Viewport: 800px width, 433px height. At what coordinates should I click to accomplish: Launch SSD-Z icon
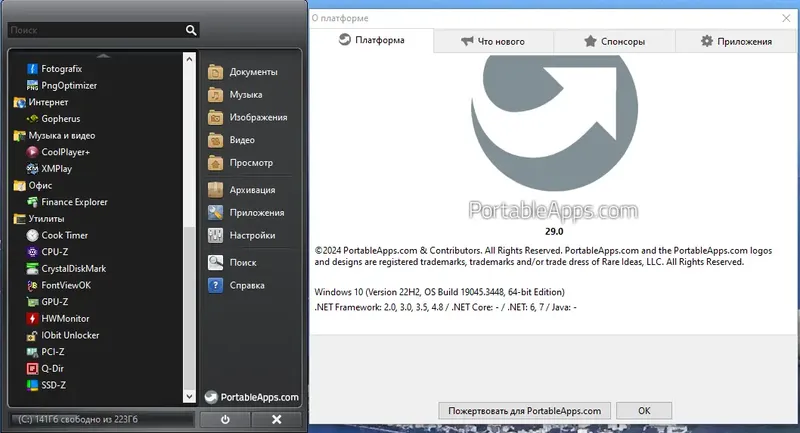click(x=32, y=385)
